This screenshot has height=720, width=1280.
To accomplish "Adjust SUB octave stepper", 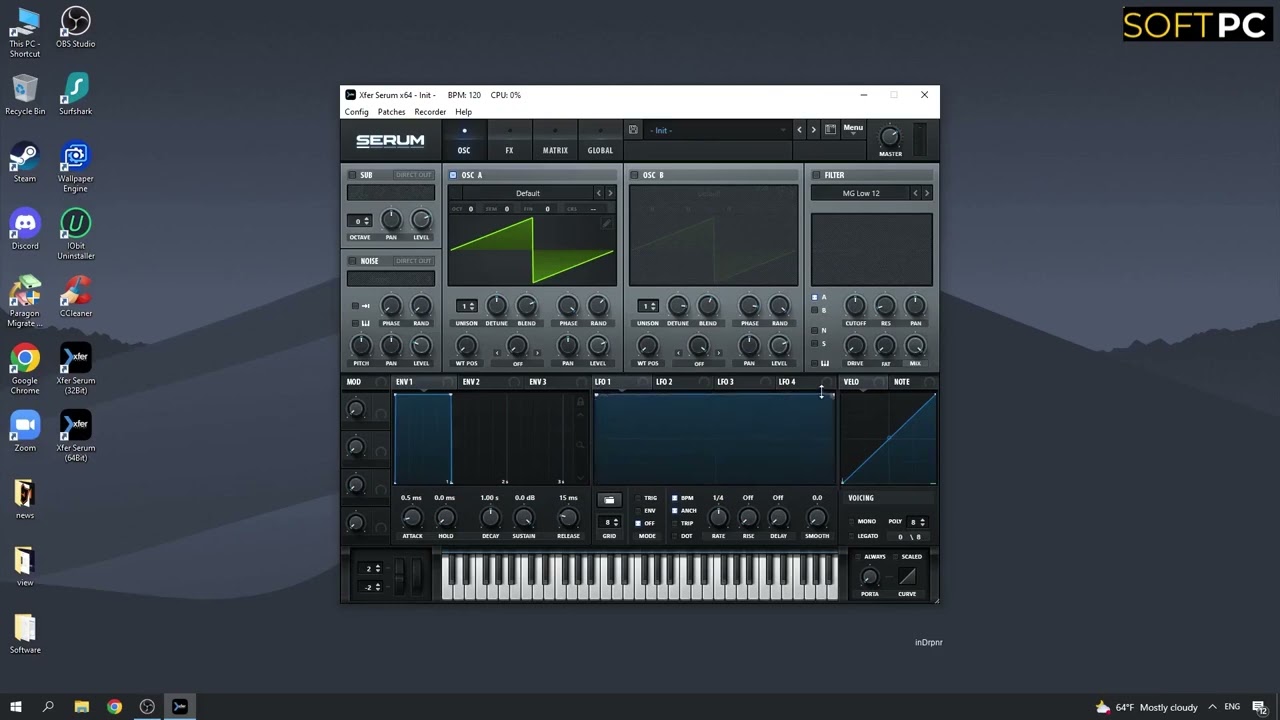I will 360,221.
